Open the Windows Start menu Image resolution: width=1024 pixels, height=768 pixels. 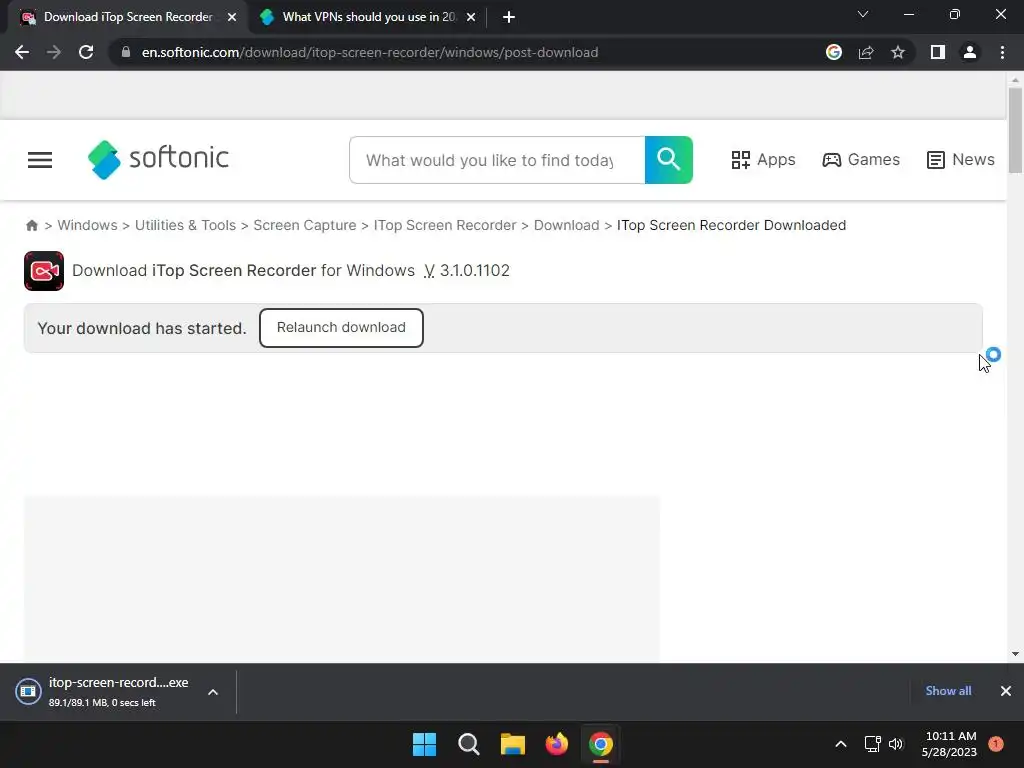(424, 744)
